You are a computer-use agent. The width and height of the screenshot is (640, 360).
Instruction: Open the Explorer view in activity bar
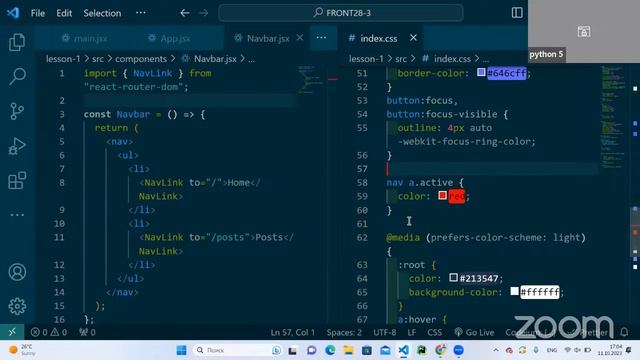point(17,42)
